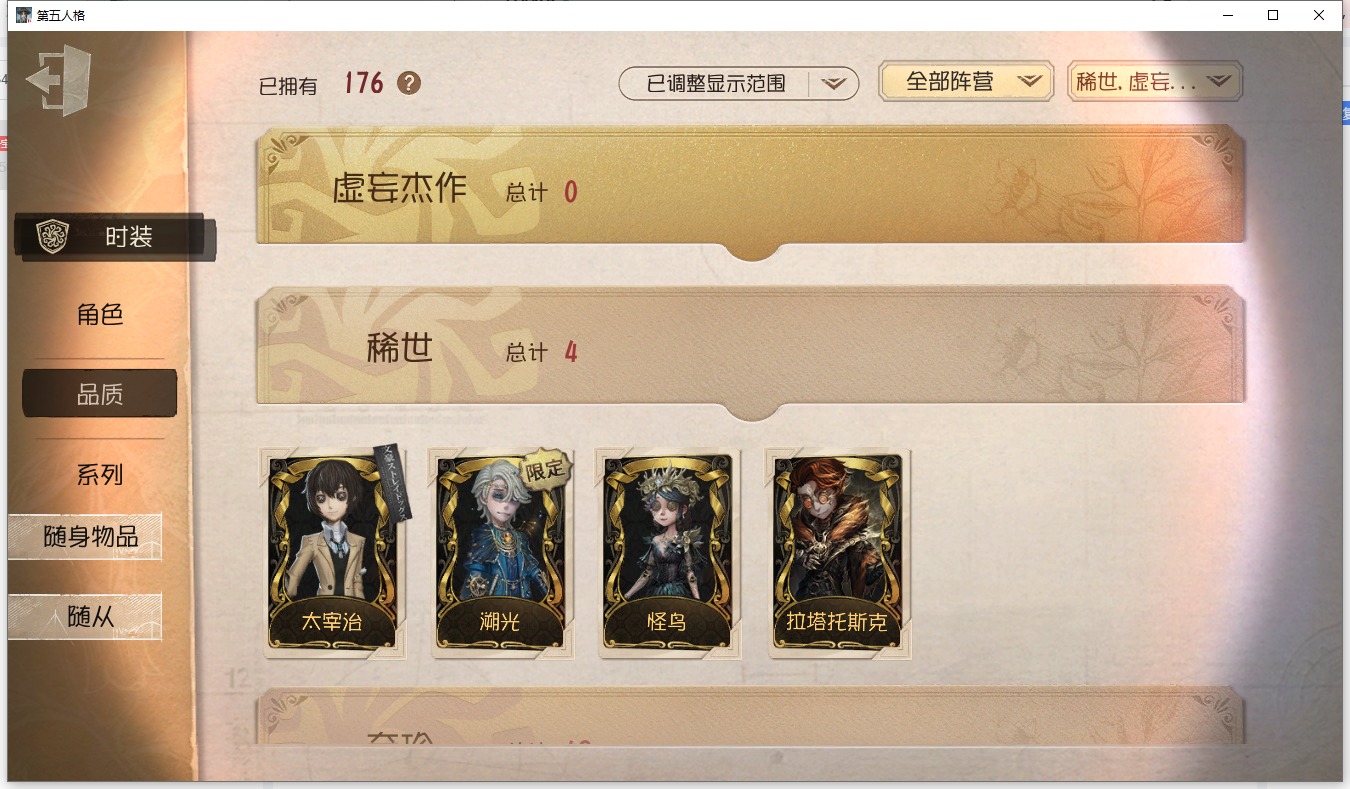Sort by 系列
Viewport: 1350px width, 789px height.
point(100,474)
